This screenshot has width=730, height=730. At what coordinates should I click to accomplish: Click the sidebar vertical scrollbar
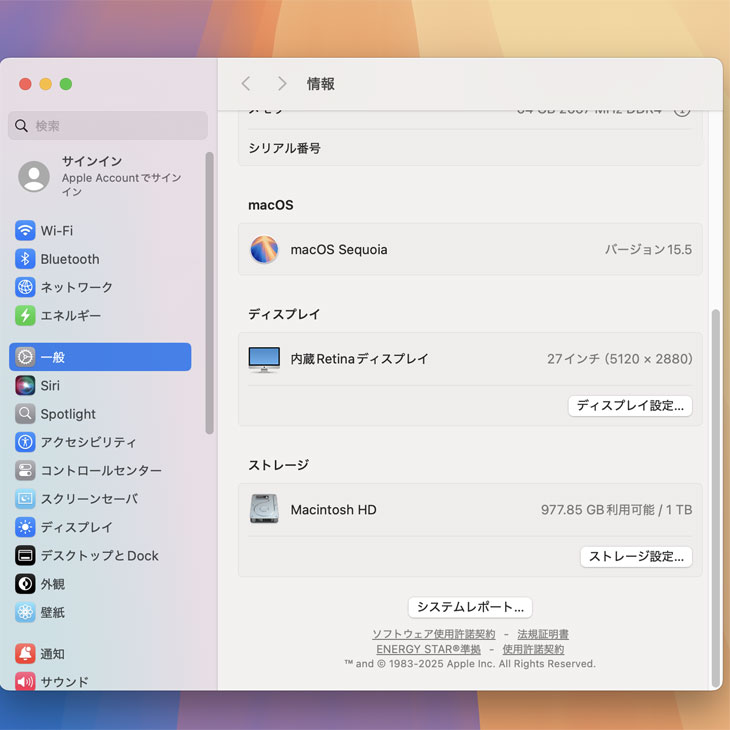coord(210,293)
